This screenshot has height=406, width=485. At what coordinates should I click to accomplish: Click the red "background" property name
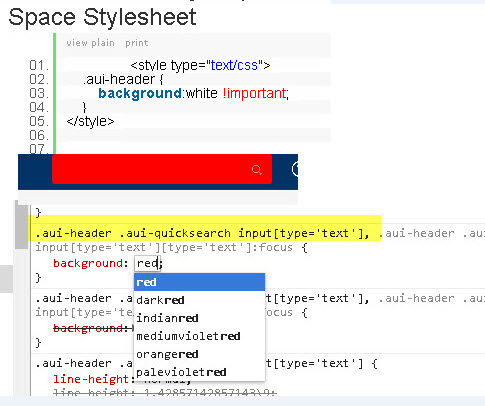[88, 263]
